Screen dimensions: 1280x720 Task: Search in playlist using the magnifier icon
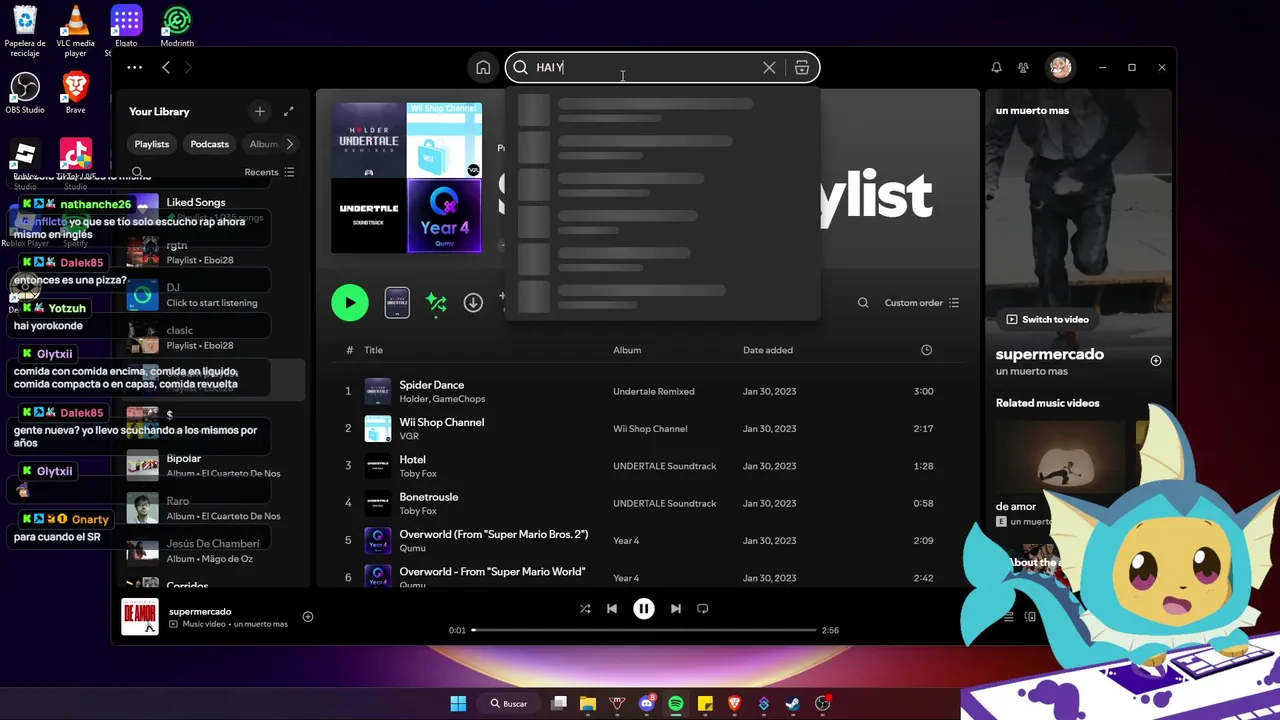click(863, 303)
